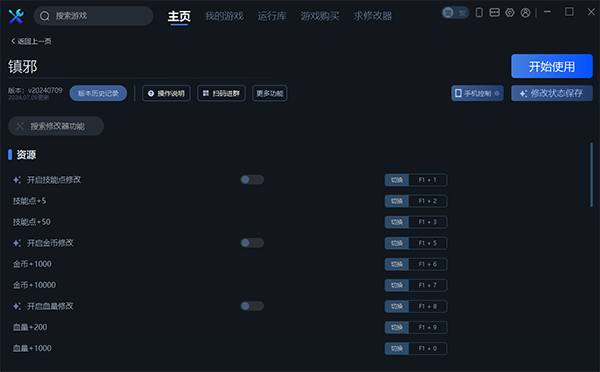
Task: Click the 资源 section heading
Action: coord(26,155)
